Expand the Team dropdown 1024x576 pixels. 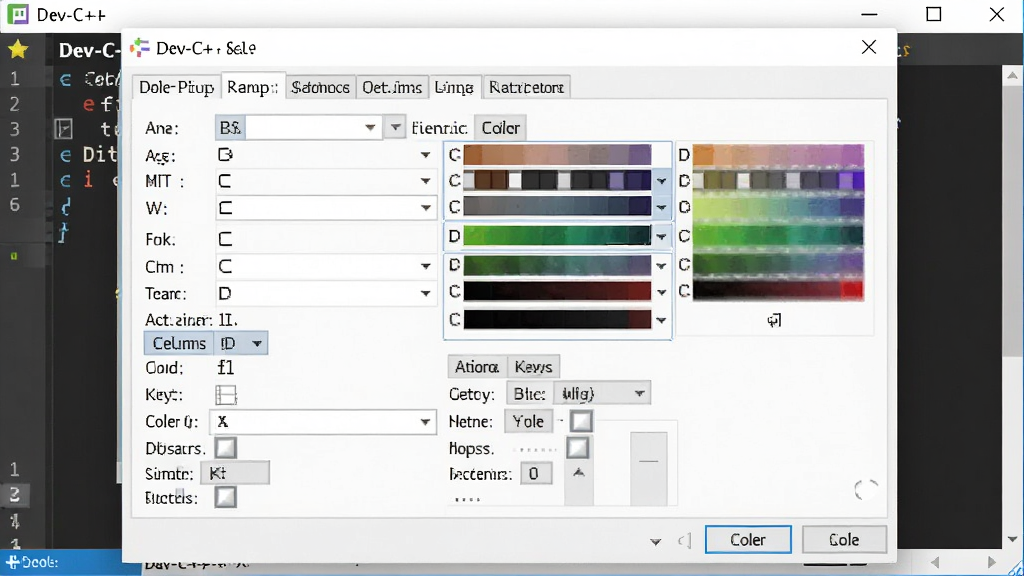pyautogui.click(x=425, y=294)
